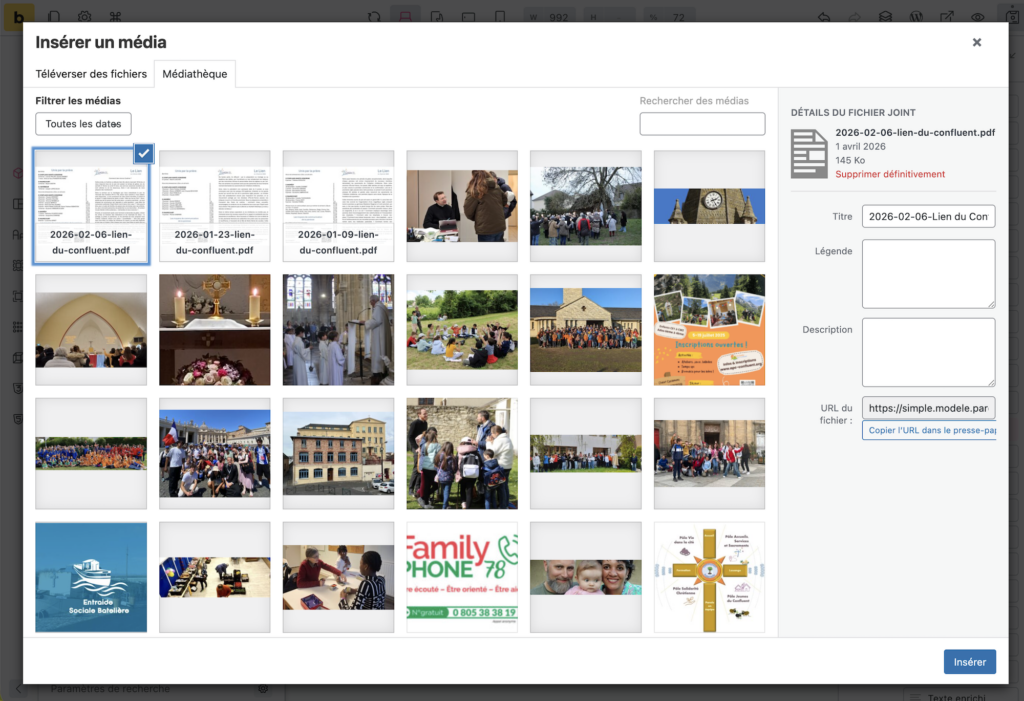Uncheck the selected 2026-02-06 PDF checkmark

click(x=144, y=154)
